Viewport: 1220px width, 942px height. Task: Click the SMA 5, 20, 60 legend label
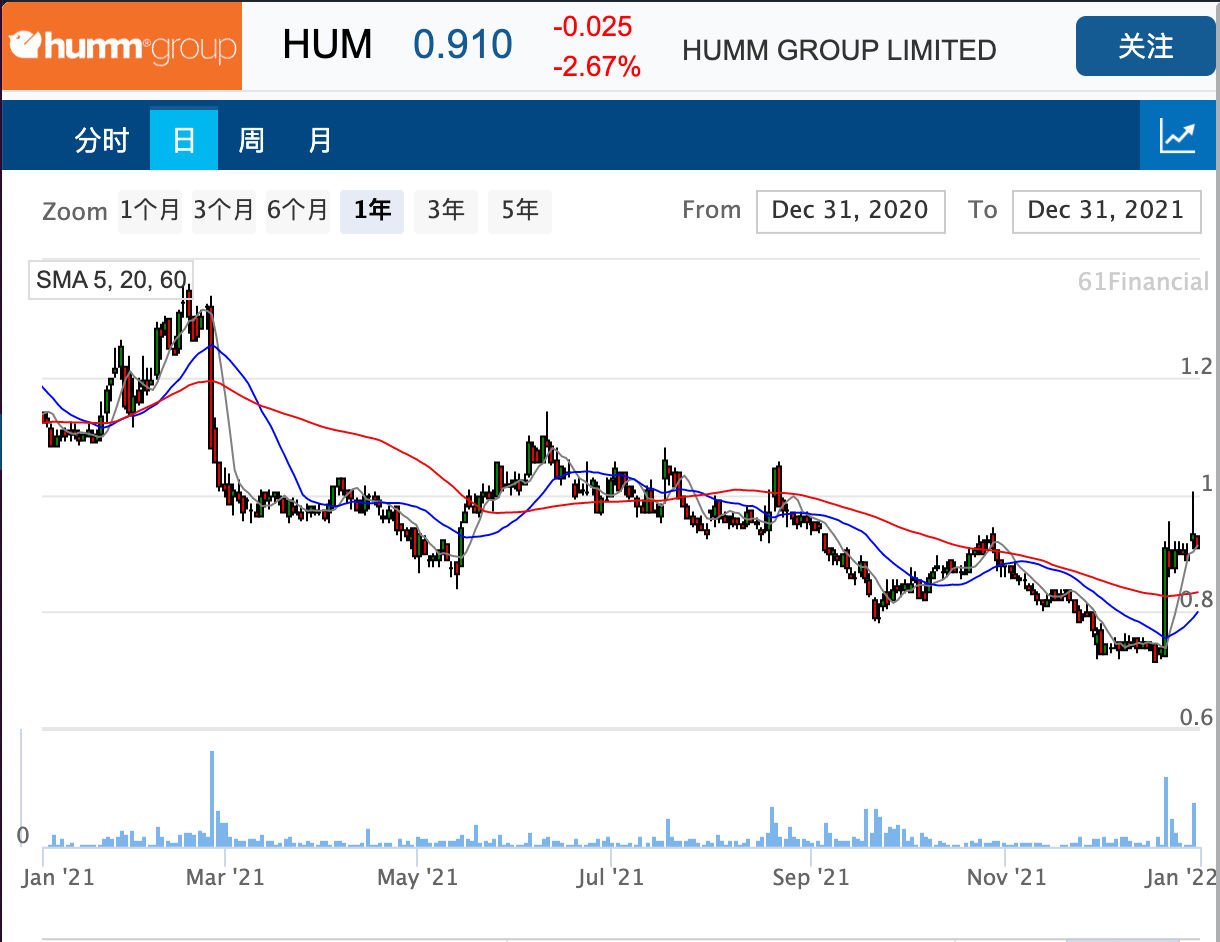[110, 280]
